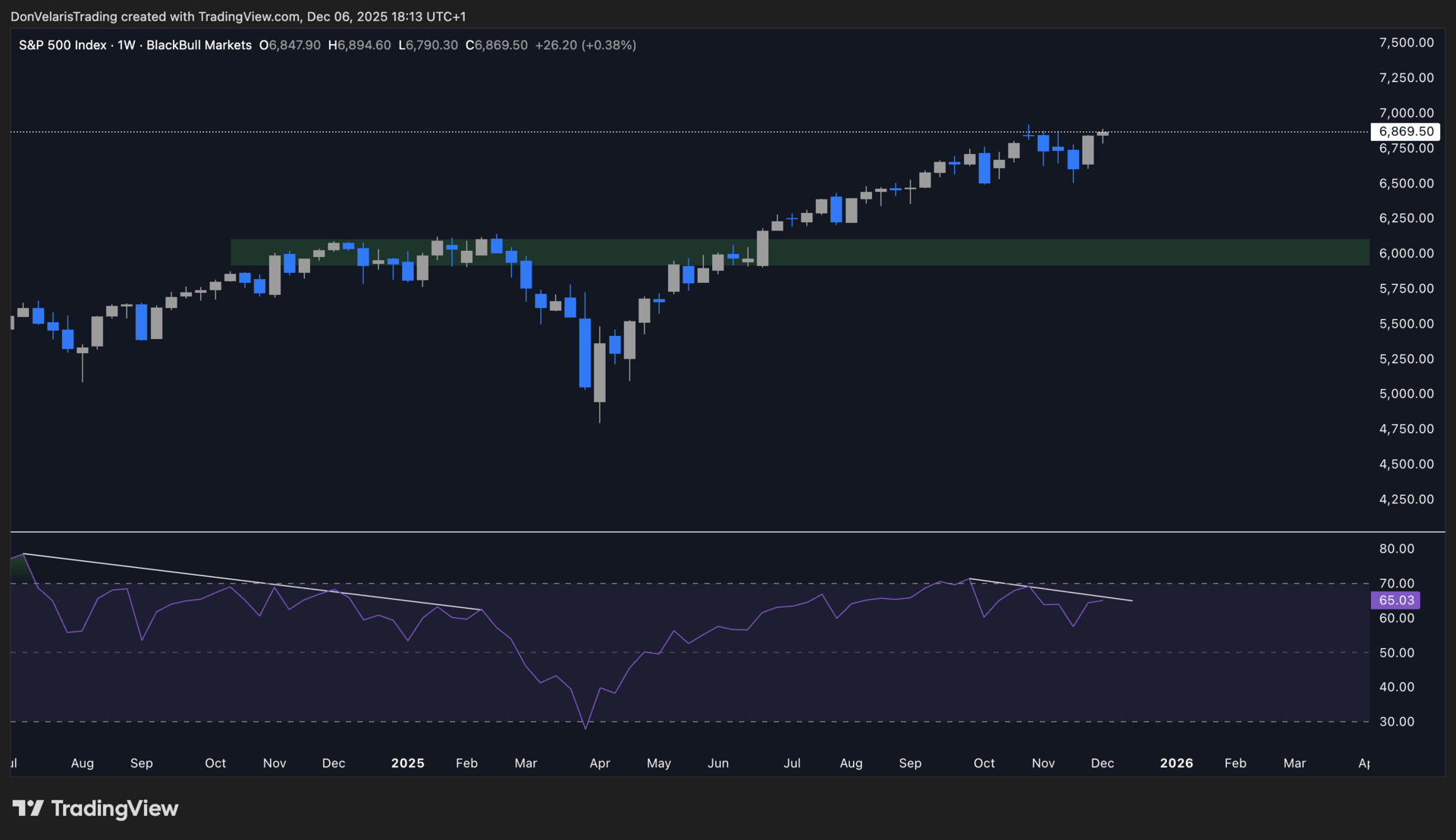Click the 80.00 level on RSI scale

coord(1396,549)
